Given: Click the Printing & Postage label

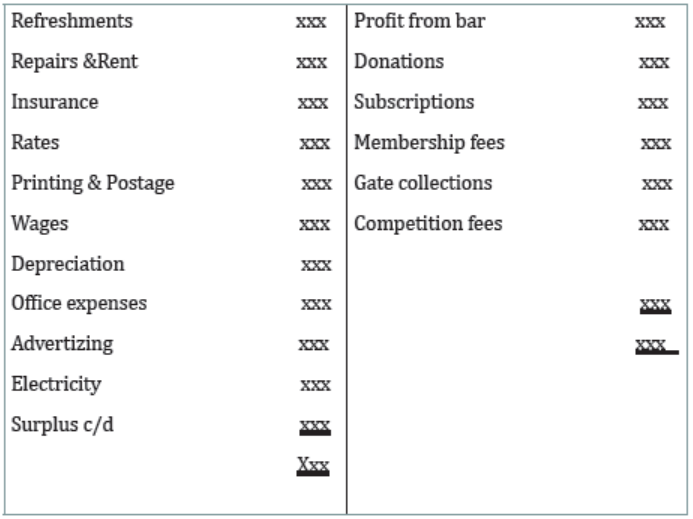Looking at the screenshot, I should (93, 183).
